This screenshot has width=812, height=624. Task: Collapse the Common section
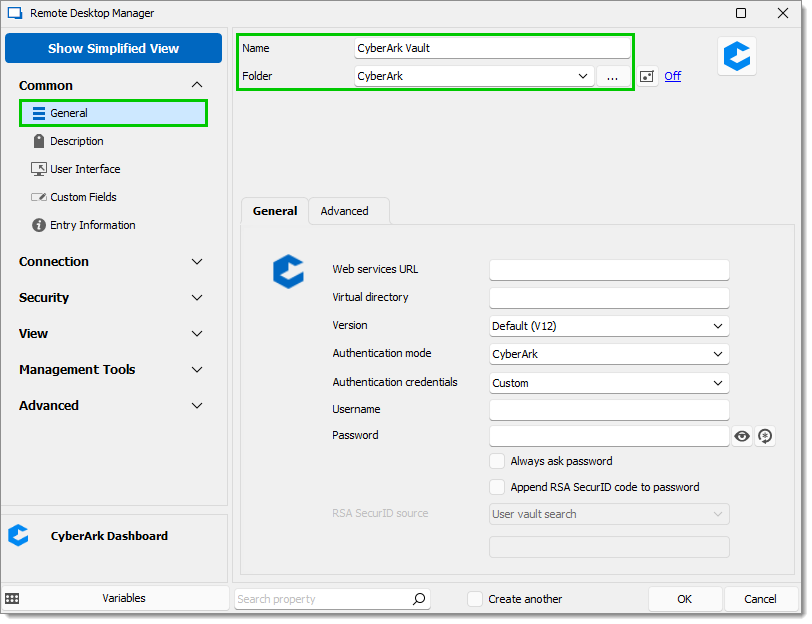click(x=197, y=85)
